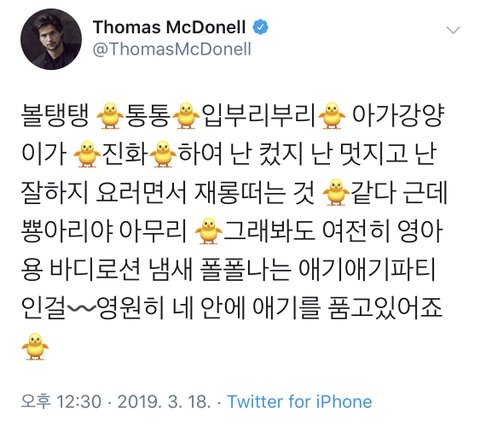The height and width of the screenshot is (432, 480).
Task: Click the blue verified badge
Action: (261, 27)
